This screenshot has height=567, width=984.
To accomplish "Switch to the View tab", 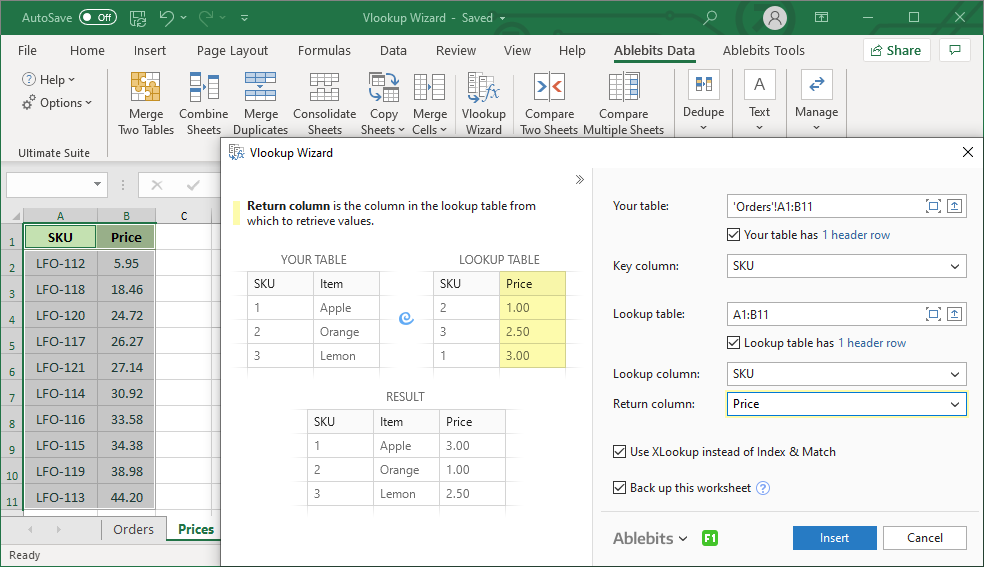I will [x=517, y=50].
